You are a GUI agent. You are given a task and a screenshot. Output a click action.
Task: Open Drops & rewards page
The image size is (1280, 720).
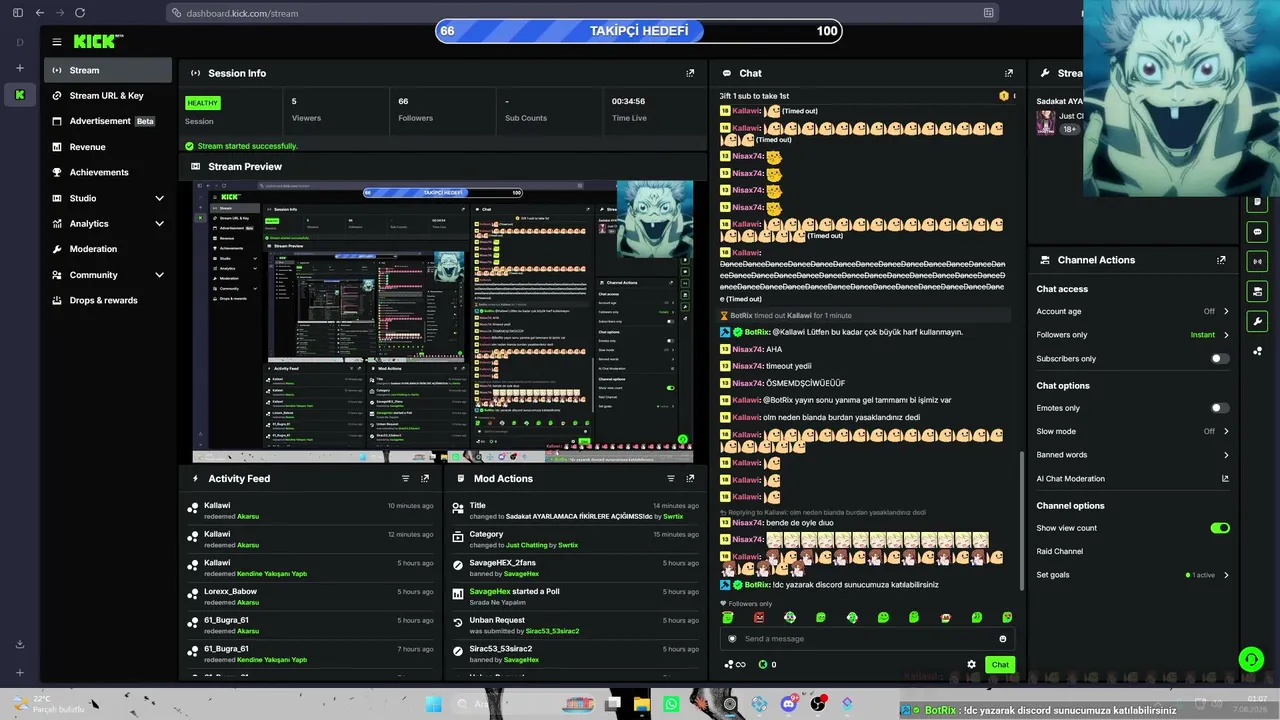[x=108, y=300]
